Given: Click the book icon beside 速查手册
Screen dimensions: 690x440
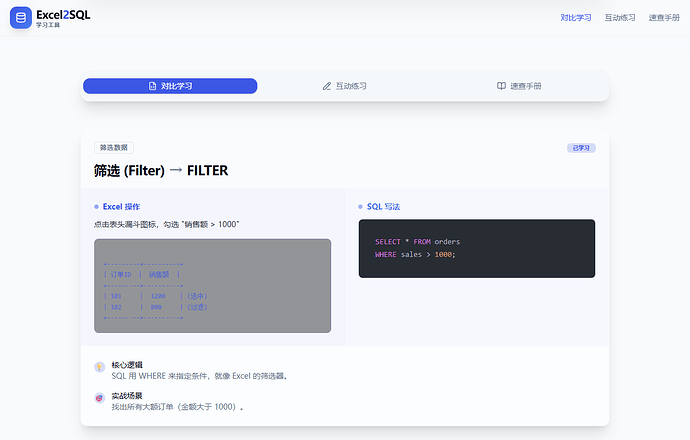Looking at the screenshot, I should 501,86.
